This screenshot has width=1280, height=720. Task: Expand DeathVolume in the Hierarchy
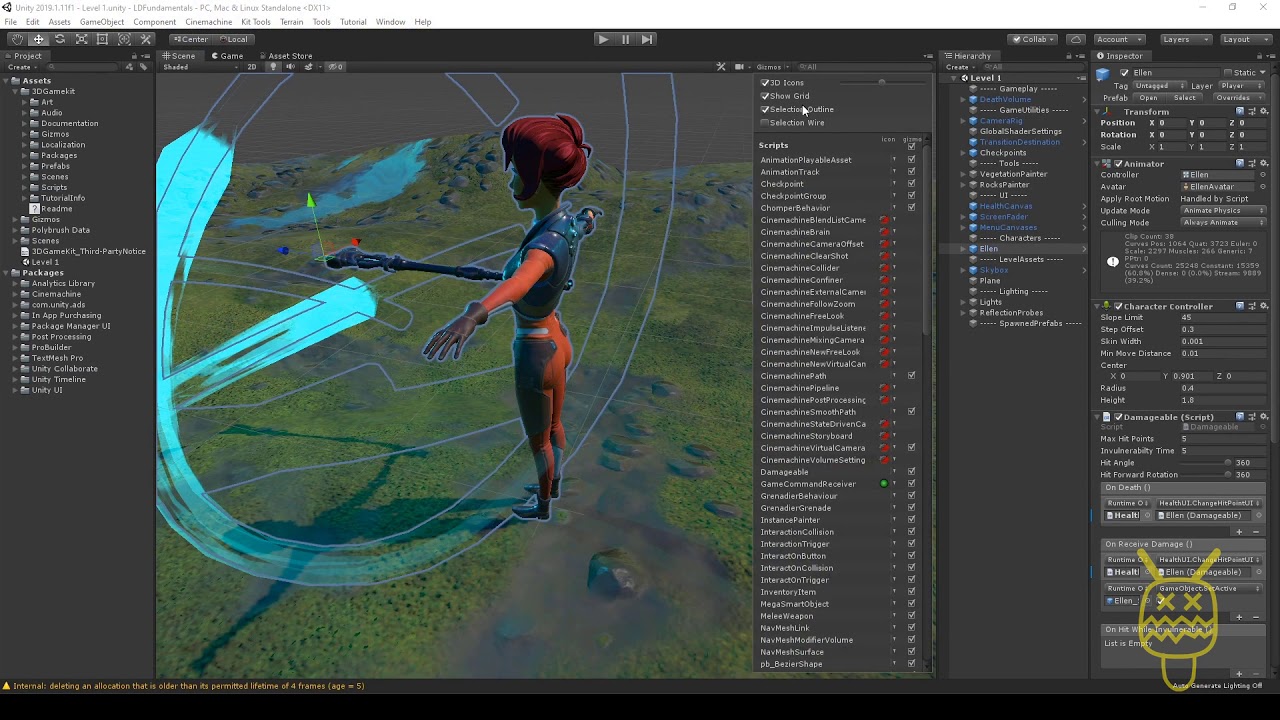[965, 100]
